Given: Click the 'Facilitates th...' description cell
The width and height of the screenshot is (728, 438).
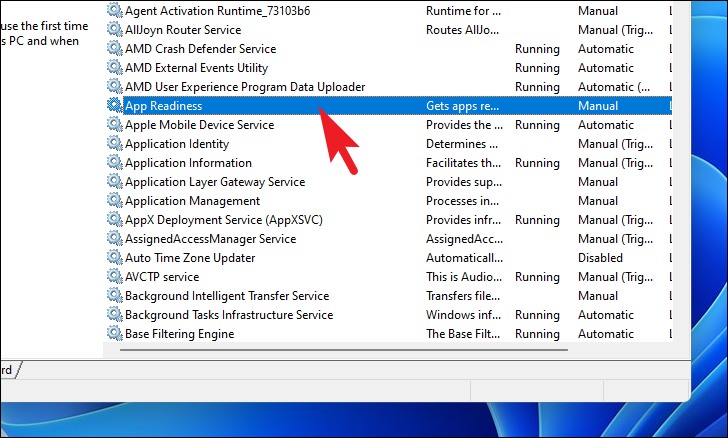Looking at the screenshot, I should [463, 163].
